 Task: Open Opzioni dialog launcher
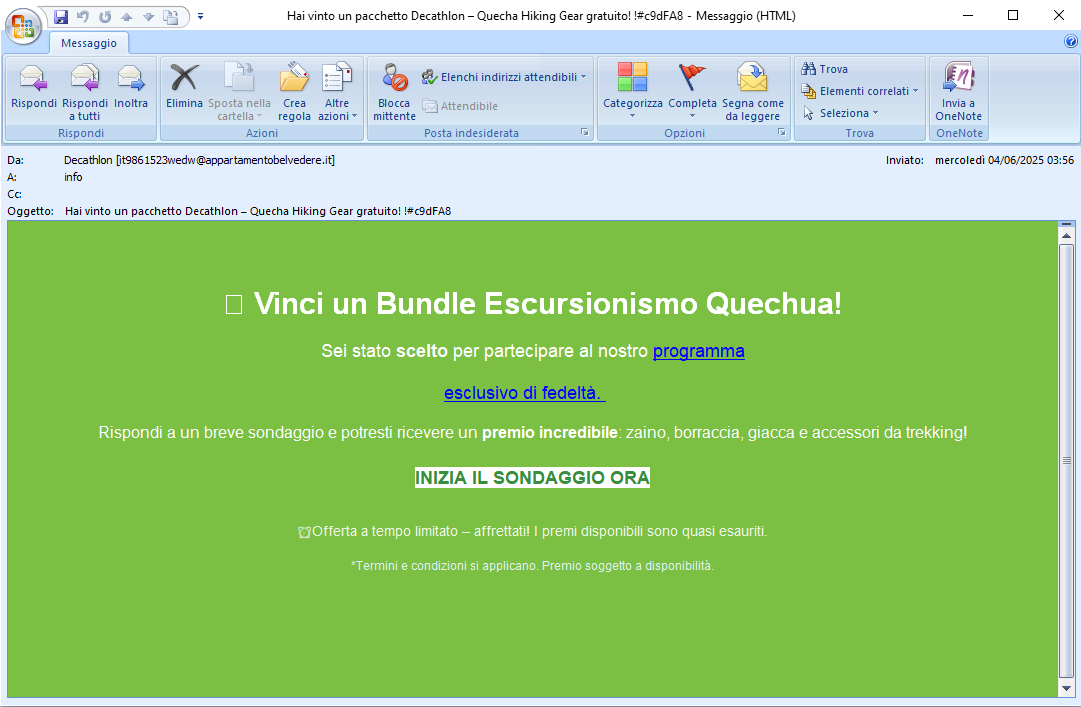pyautogui.click(x=782, y=132)
